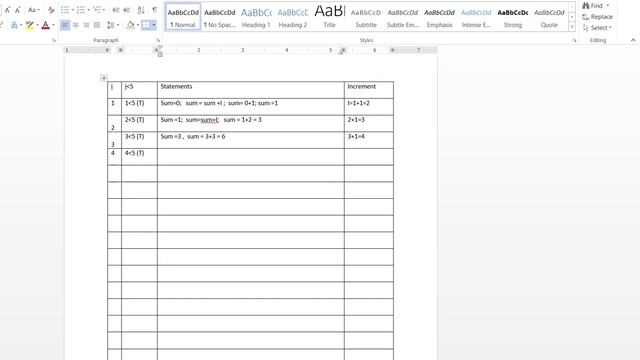This screenshot has width=640, height=360.
Task: Apply the Quote style
Action: tap(549, 17)
